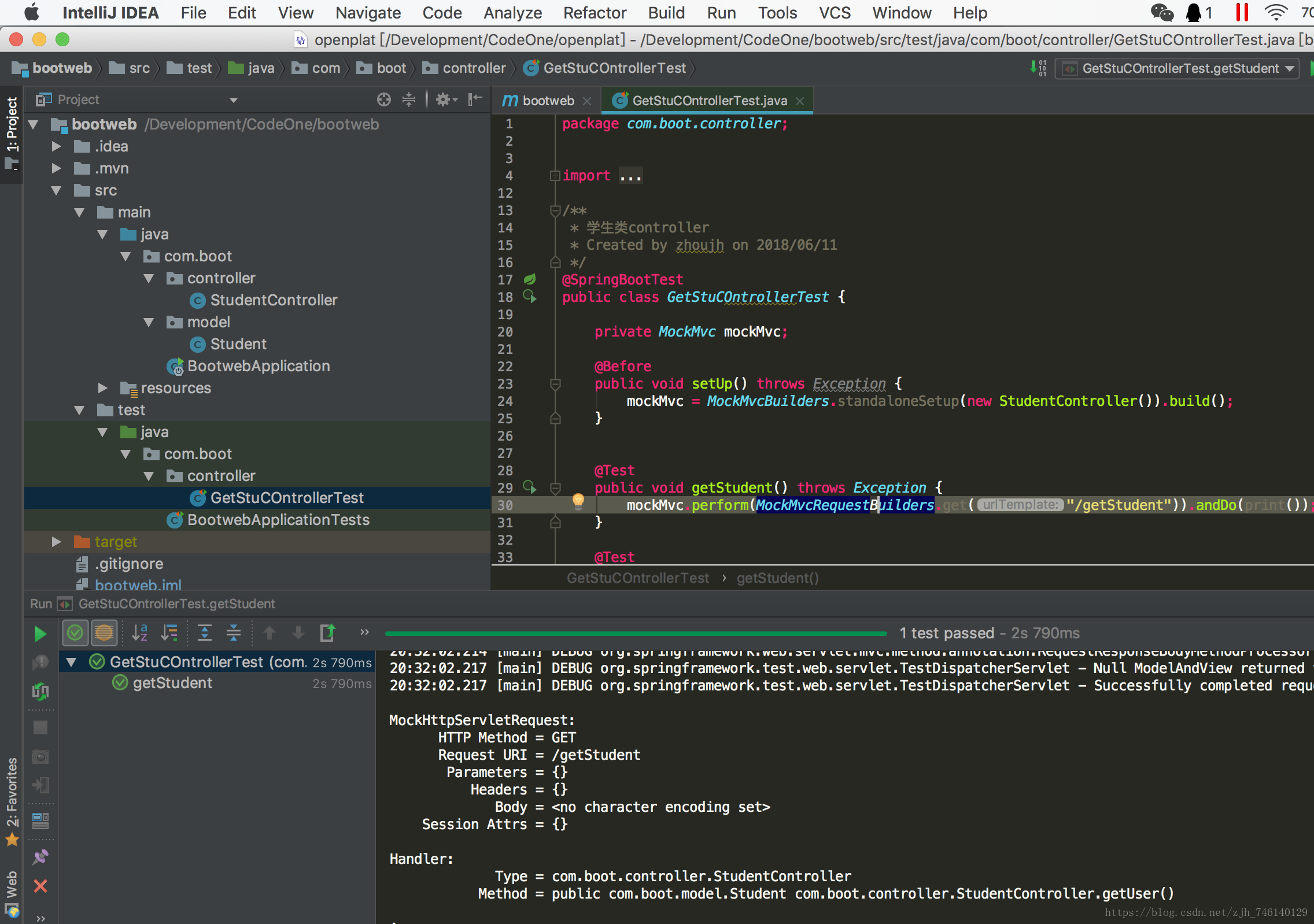Viewport: 1314px width, 924px height.
Task: Open the VCS menu
Action: point(835,13)
